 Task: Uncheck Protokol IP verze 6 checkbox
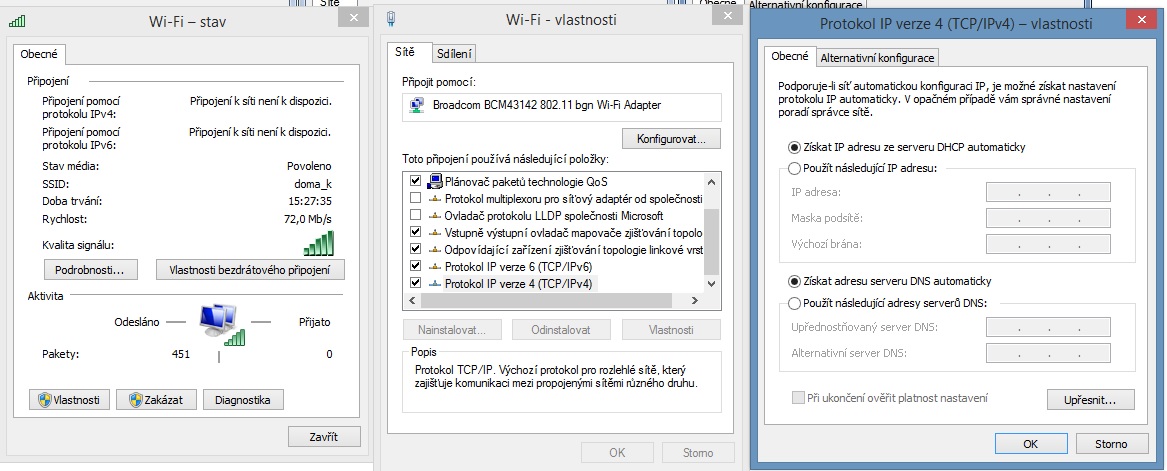415,266
